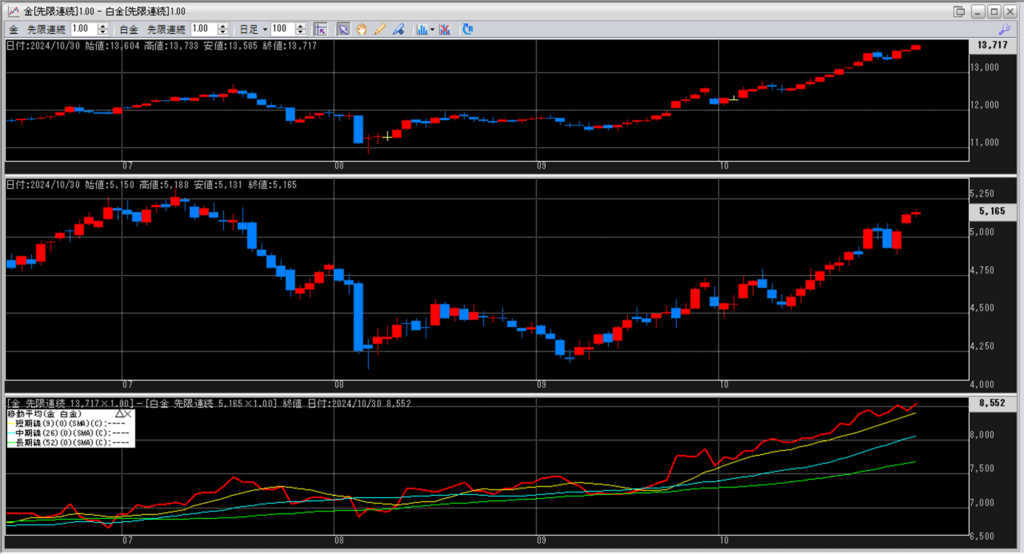Click the blue eraser brush tool icon

coord(397,29)
